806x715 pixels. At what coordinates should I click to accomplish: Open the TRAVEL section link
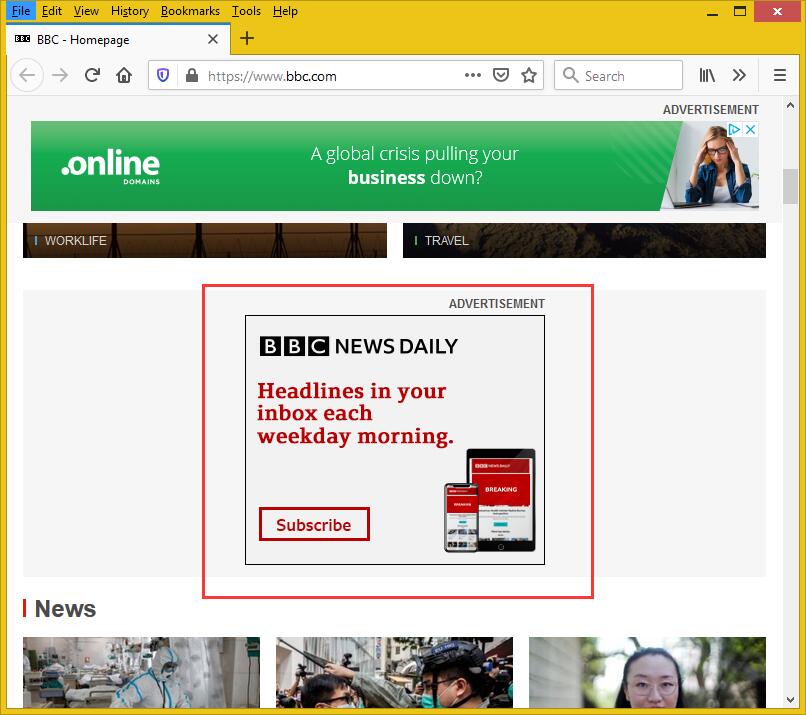click(x=446, y=241)
